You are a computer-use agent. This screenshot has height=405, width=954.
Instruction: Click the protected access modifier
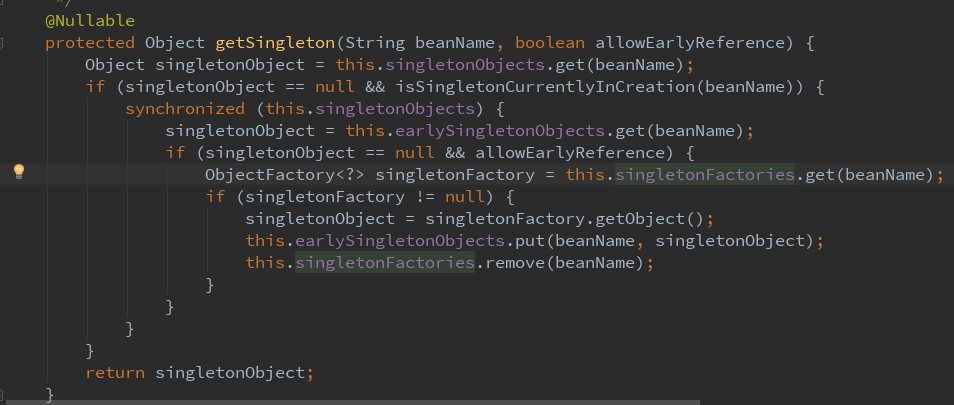89,43
